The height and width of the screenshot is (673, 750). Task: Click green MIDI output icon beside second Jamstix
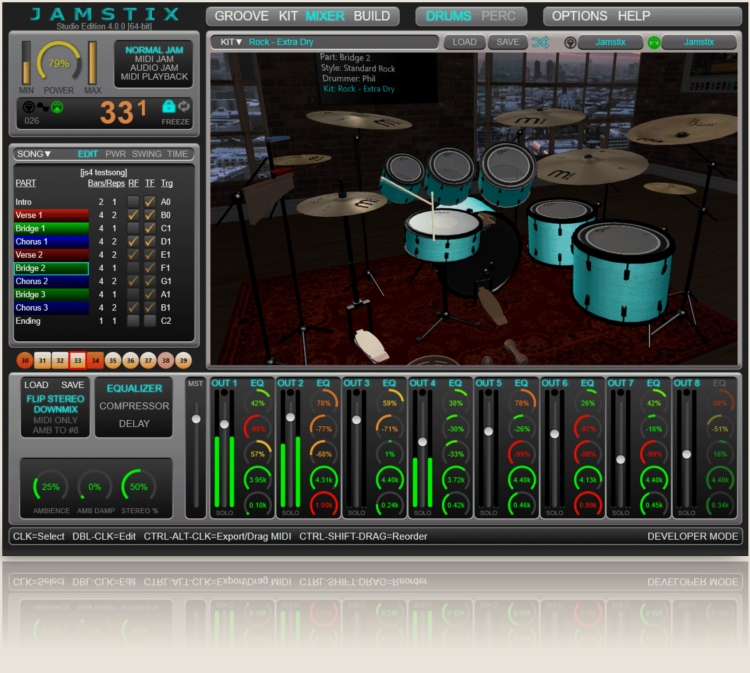pos(654,43)
